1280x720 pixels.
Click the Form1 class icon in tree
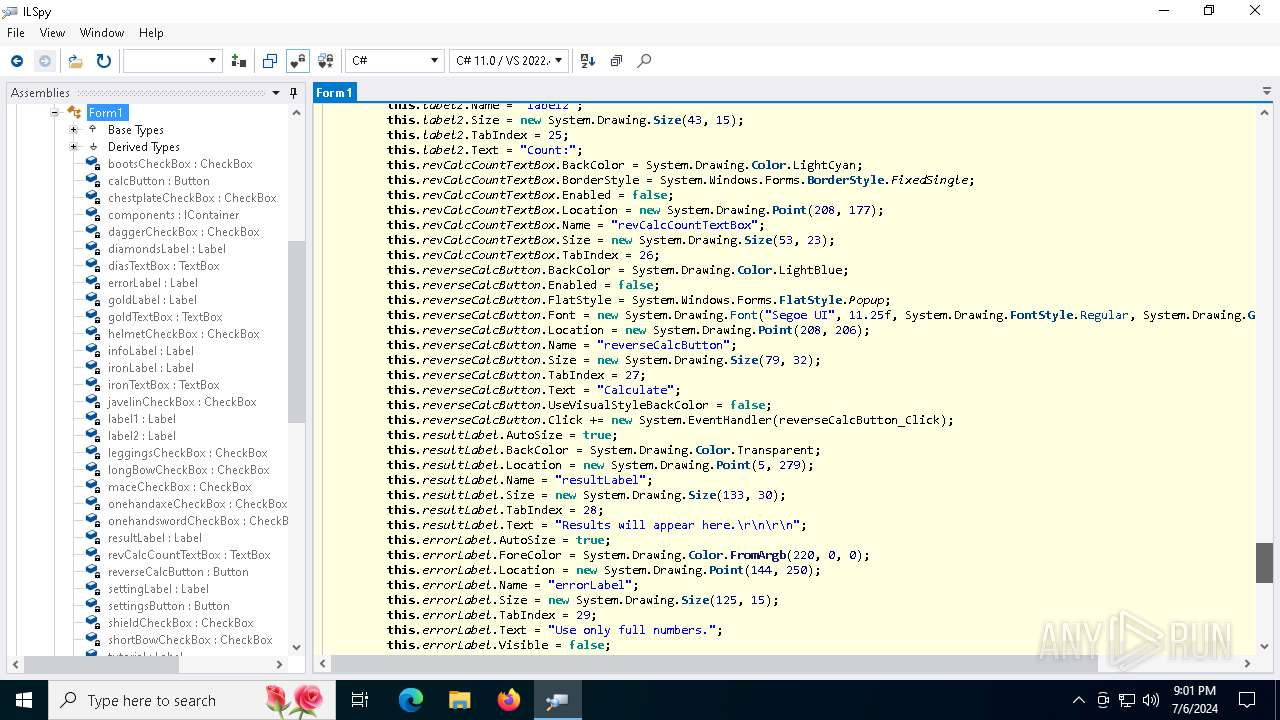(75, 113)
